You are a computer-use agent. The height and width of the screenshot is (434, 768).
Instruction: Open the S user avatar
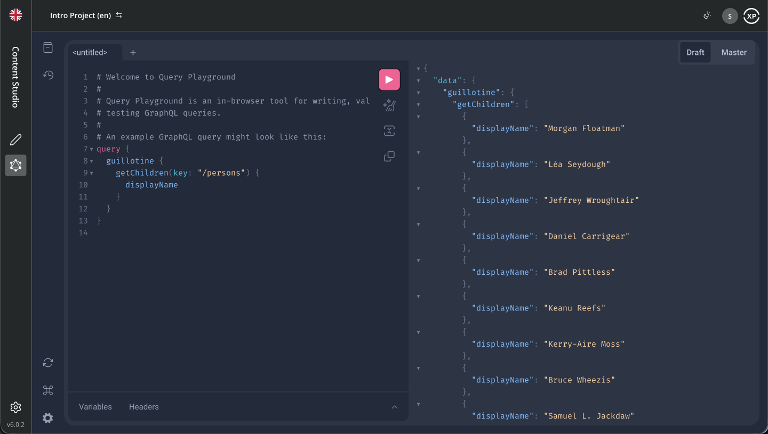point(730,16)
